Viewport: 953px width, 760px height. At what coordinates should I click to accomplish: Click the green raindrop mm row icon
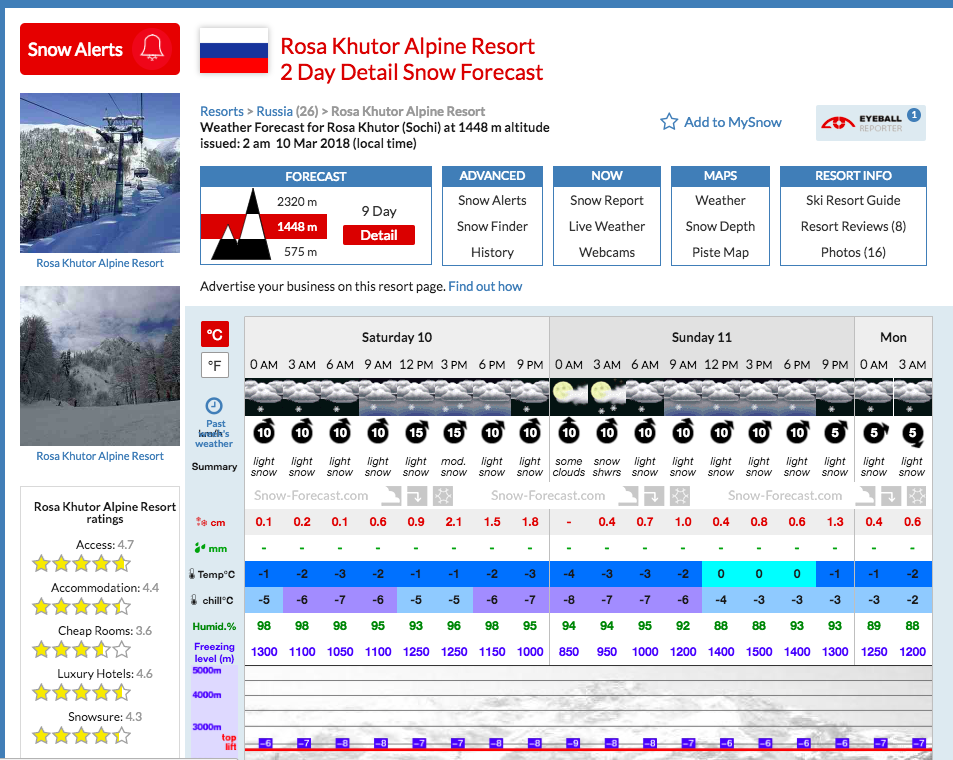(199, 548)
